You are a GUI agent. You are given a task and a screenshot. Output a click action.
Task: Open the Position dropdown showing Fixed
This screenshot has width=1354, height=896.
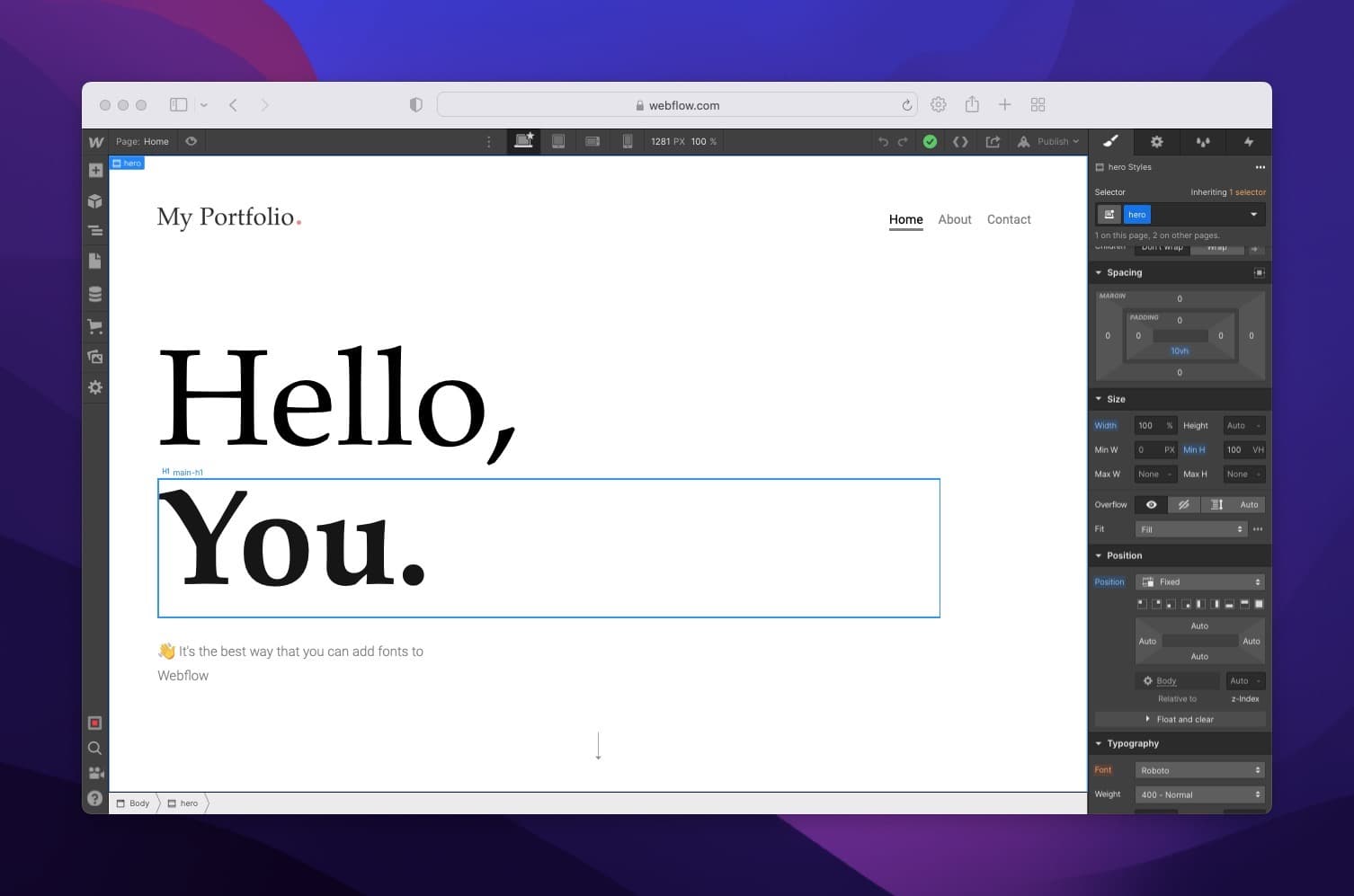coord(1199,582)
